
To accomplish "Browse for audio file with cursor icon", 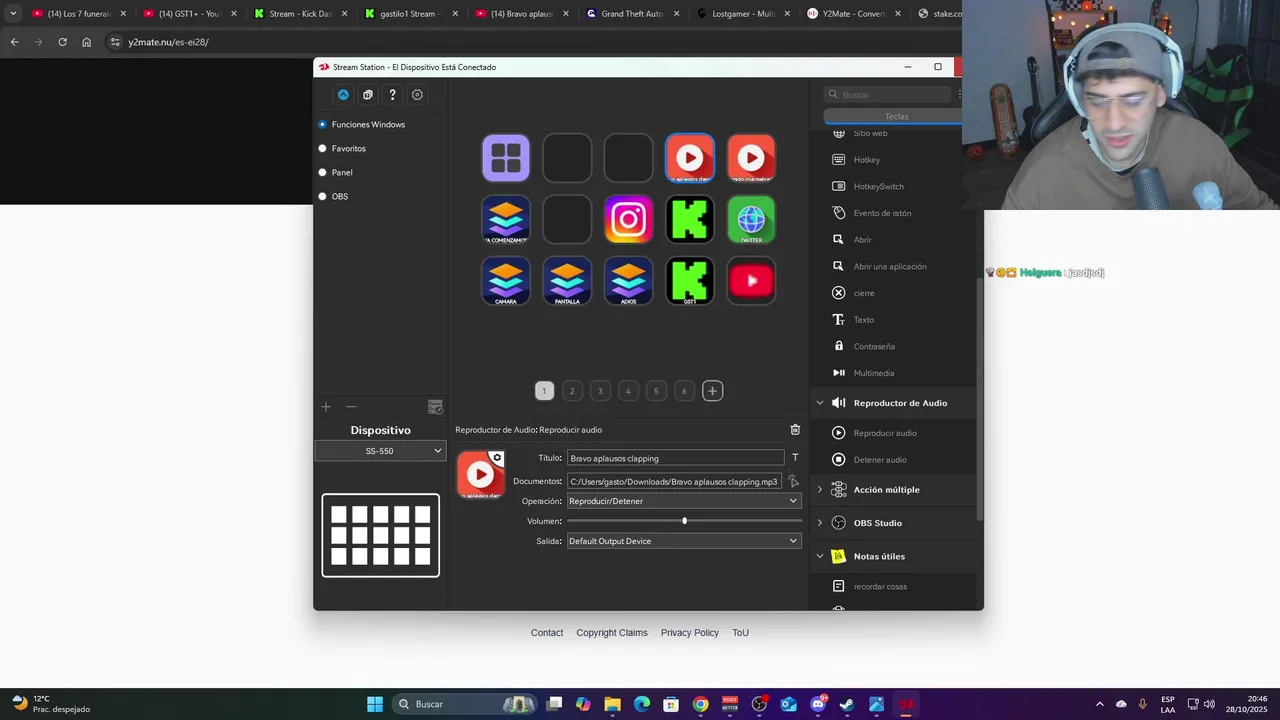I will tap(794, 481).
